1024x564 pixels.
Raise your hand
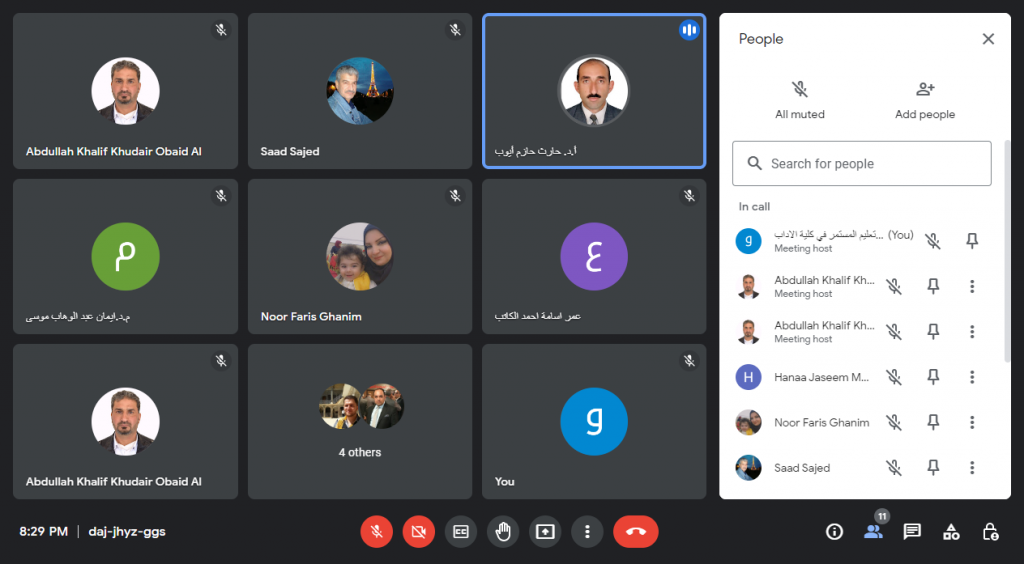tap(503, 531)
